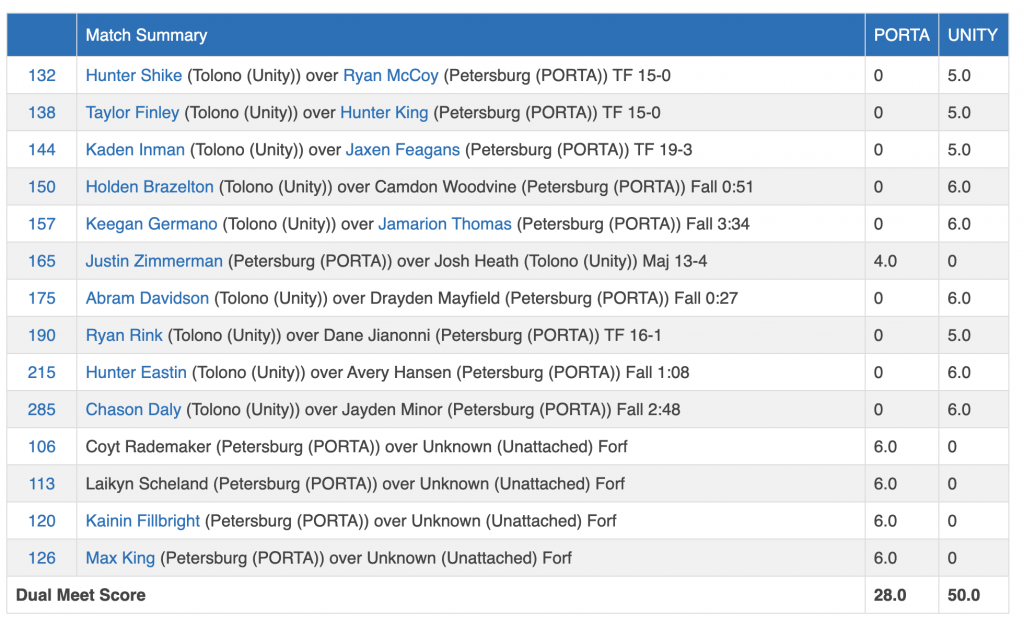This screenshot has height=618, width=1024.
Task: Open Hunter Shike wrestler profile link
Action: (x=134, y=75)
